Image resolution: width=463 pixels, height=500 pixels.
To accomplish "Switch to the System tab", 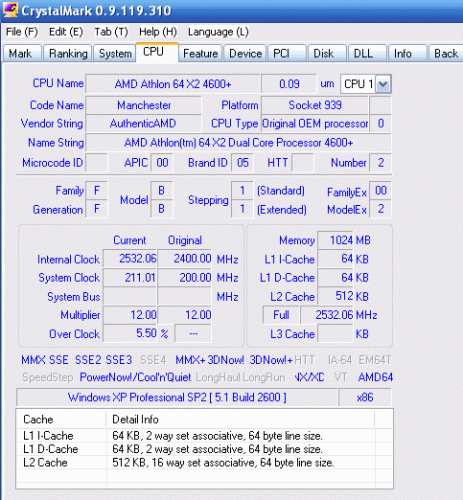I will click(x=115, y=53).
